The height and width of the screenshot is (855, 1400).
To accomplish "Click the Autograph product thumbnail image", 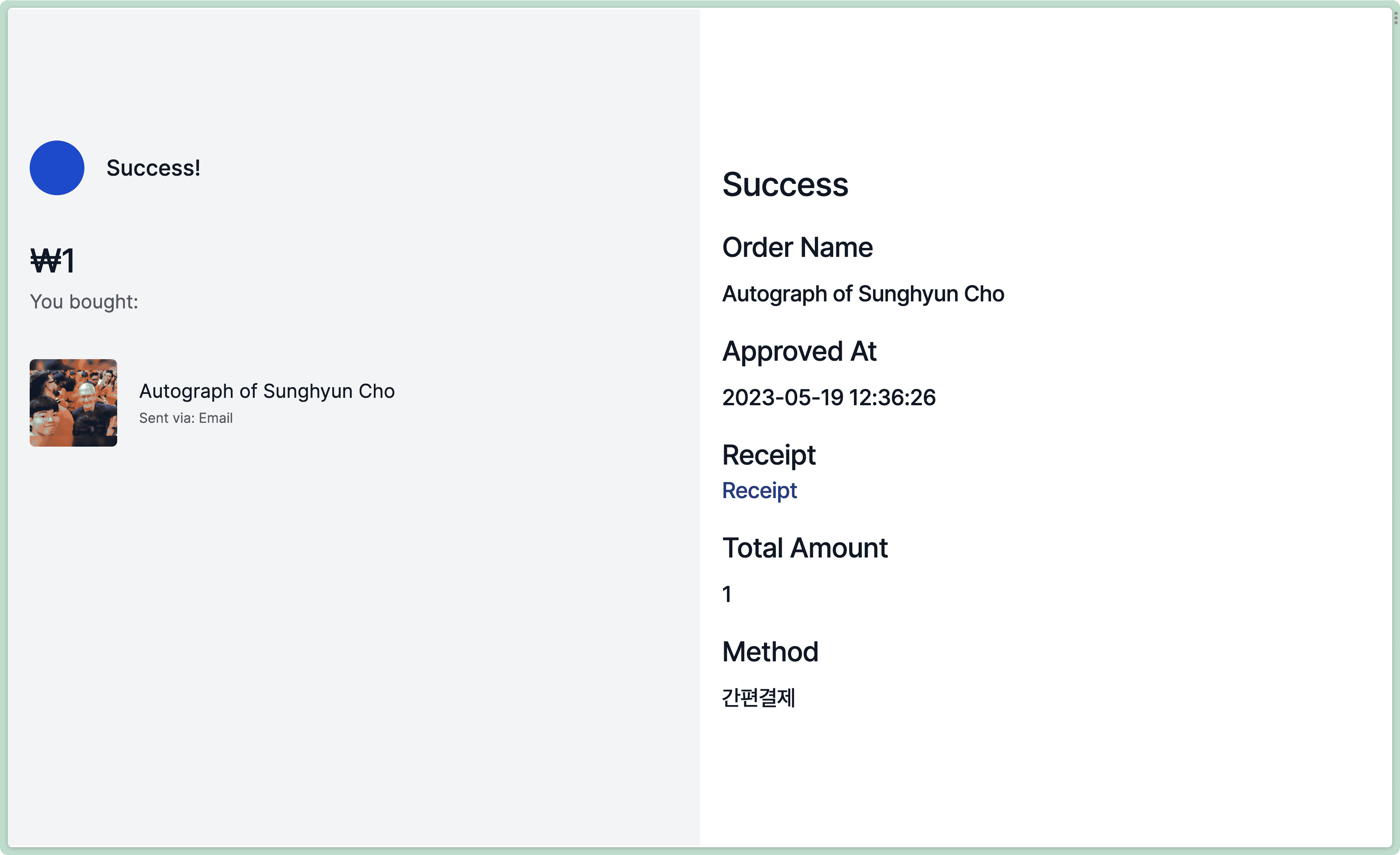I will point(73,403).
